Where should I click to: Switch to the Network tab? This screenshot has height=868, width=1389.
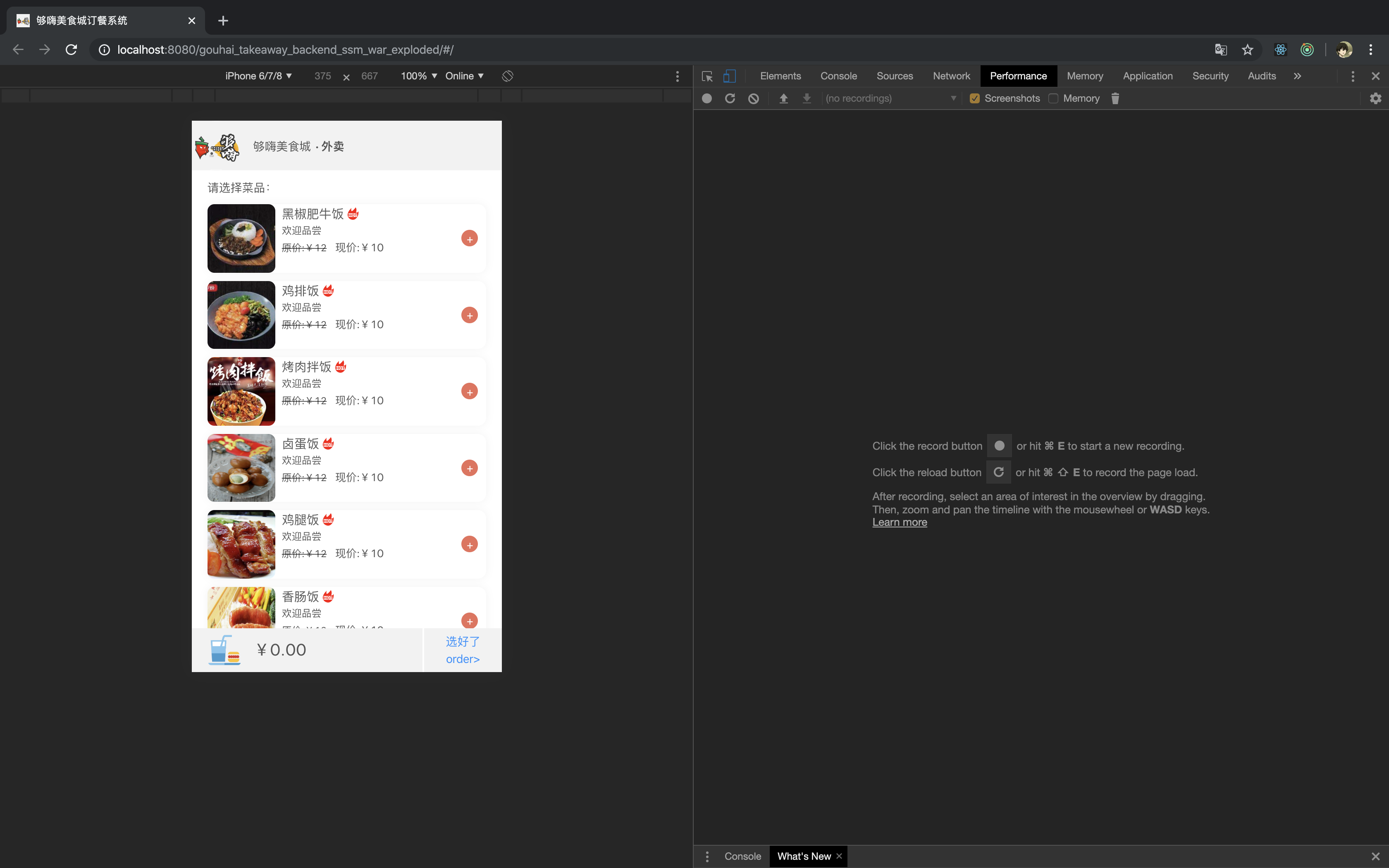coord(951,76)
